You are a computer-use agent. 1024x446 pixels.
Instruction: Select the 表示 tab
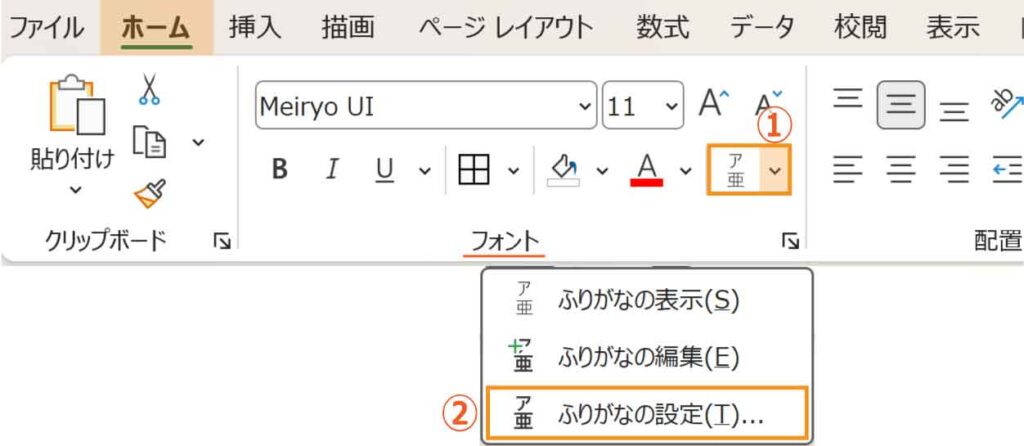coord(953,27)
